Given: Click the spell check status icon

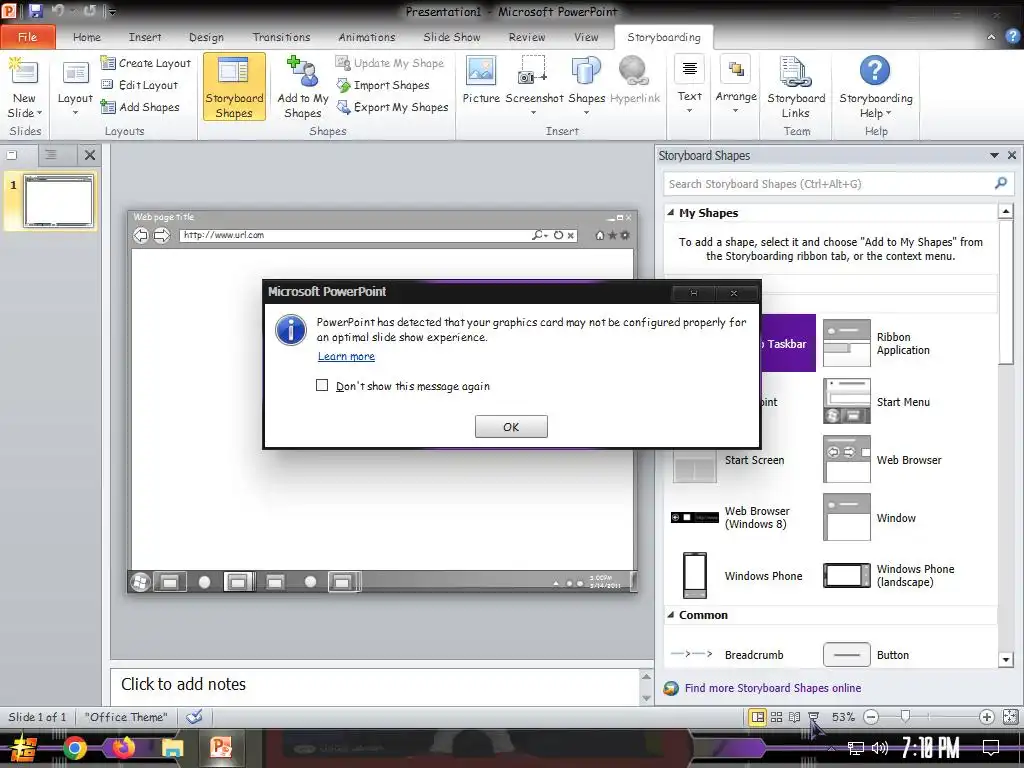Looking at the screenshot, I should [x=194, y=717].
